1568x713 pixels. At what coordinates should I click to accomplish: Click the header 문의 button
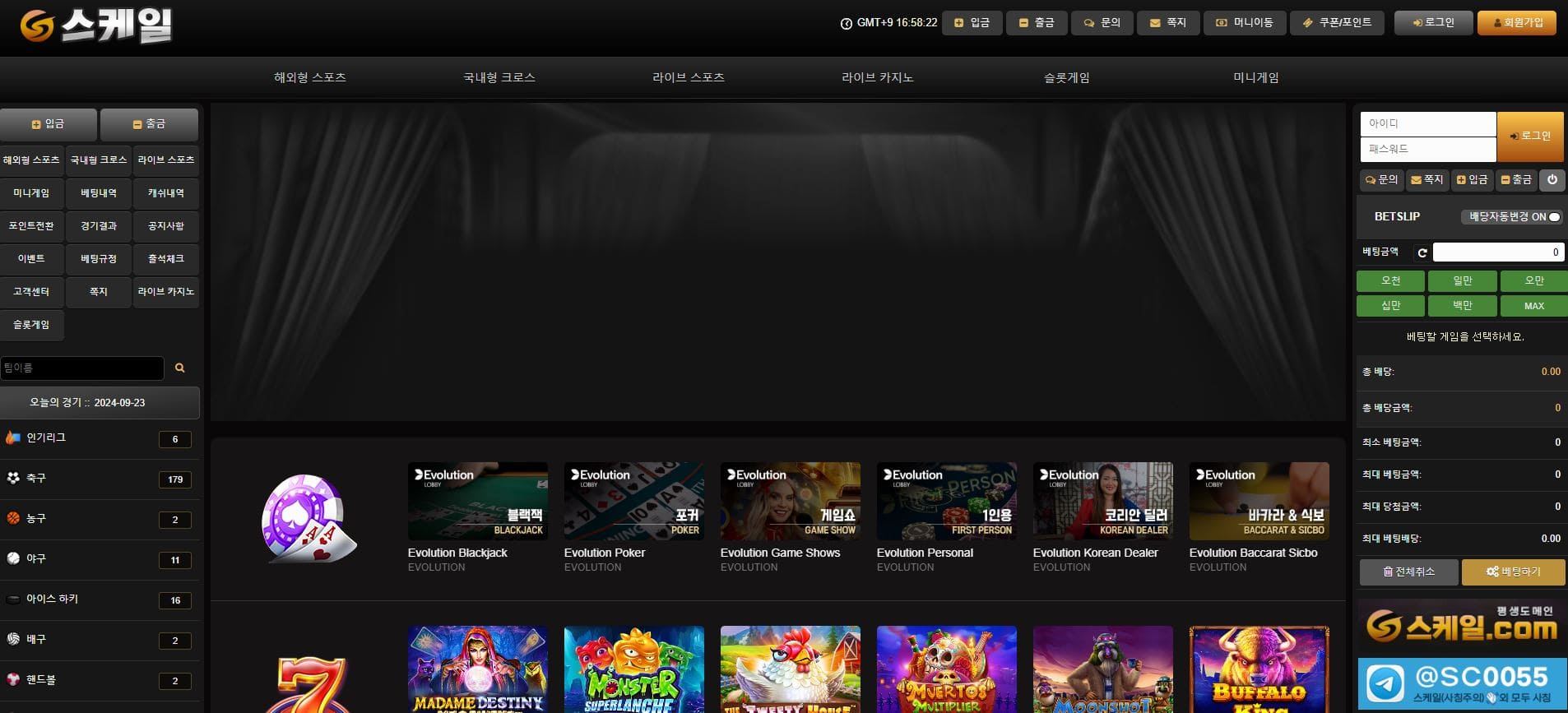(x=1102, y=23)
